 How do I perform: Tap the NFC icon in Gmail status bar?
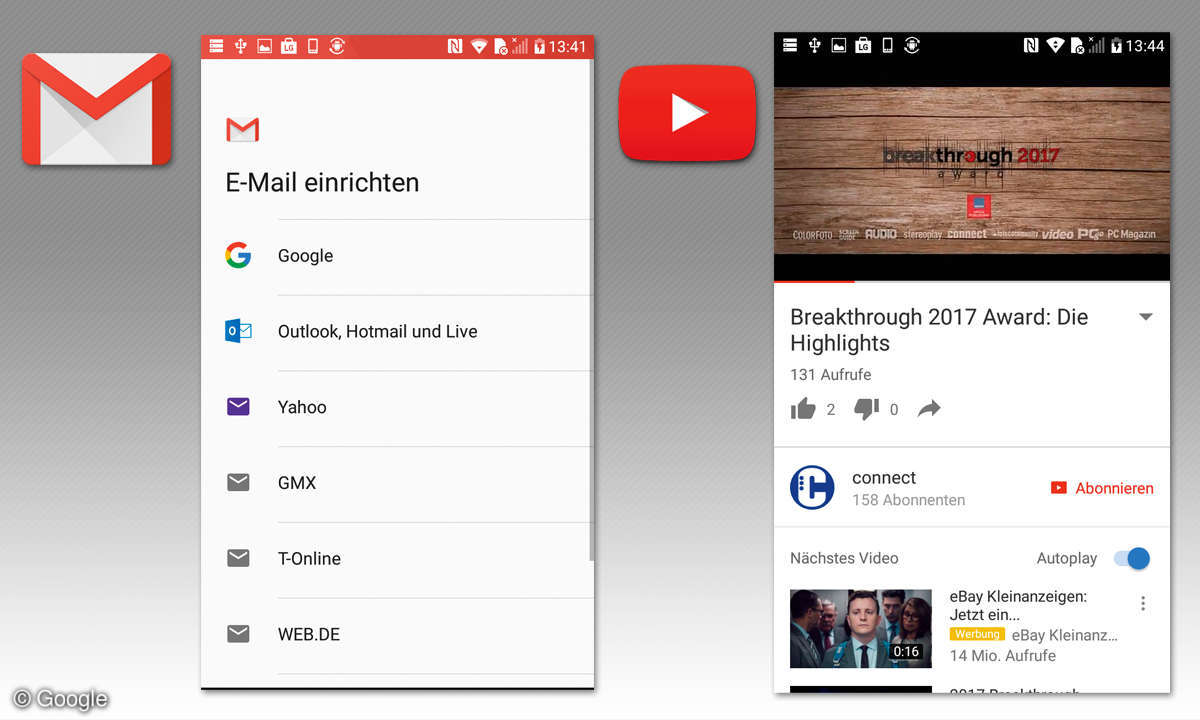(455, 46)
